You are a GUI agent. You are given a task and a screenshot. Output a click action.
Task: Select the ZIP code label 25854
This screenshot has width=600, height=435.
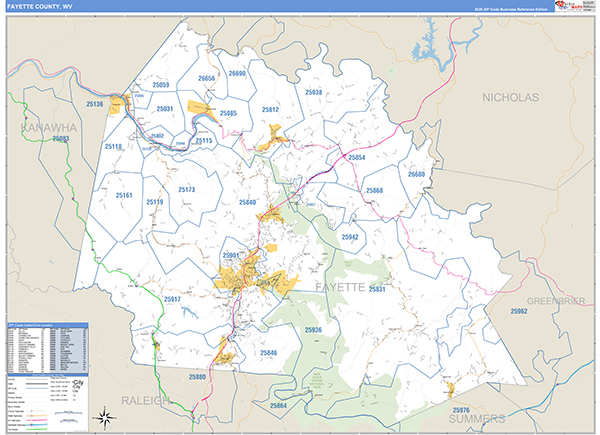[357, 158]
